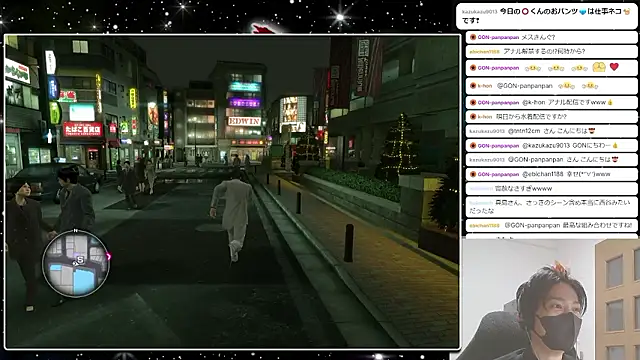Click the pink arrow marker on minimap edge
The image size is (640, 360).
coord(109,256)
